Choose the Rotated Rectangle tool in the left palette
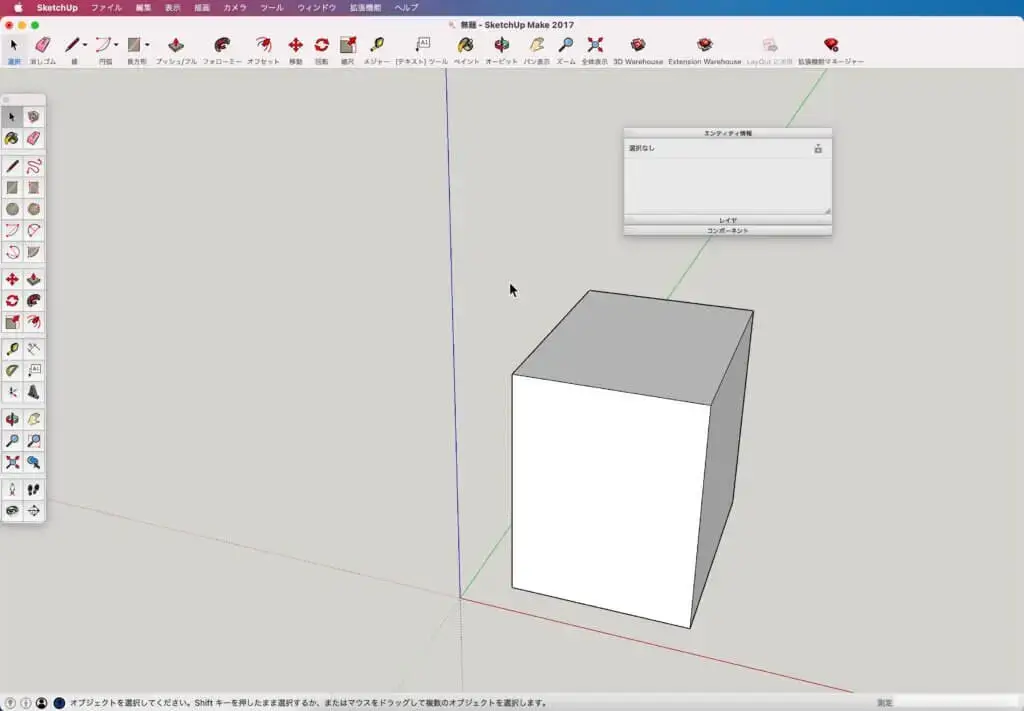Viewport: 1024px width, 711px height. (33, 188)
